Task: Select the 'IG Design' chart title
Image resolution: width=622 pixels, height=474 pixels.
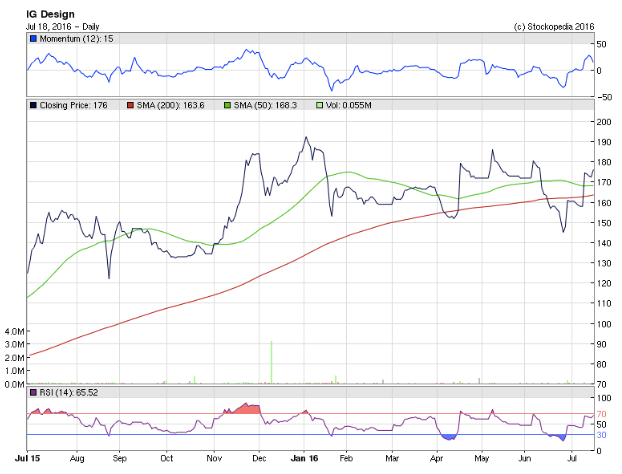Action: 50,14
